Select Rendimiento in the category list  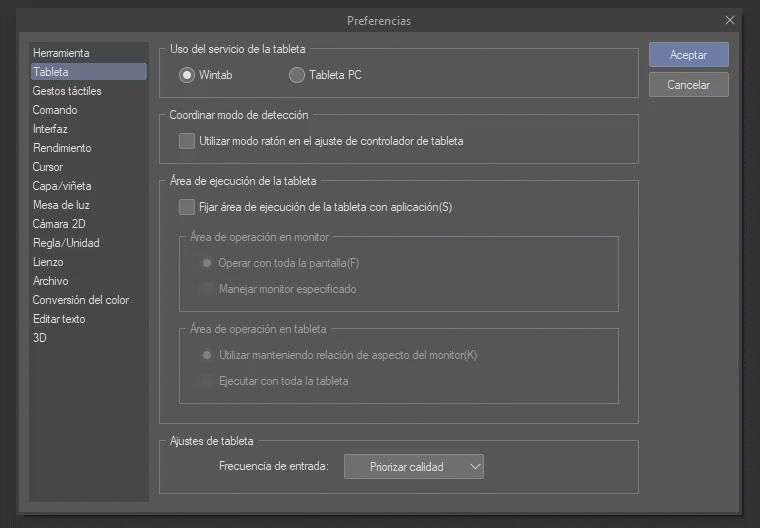click(62, 148)
